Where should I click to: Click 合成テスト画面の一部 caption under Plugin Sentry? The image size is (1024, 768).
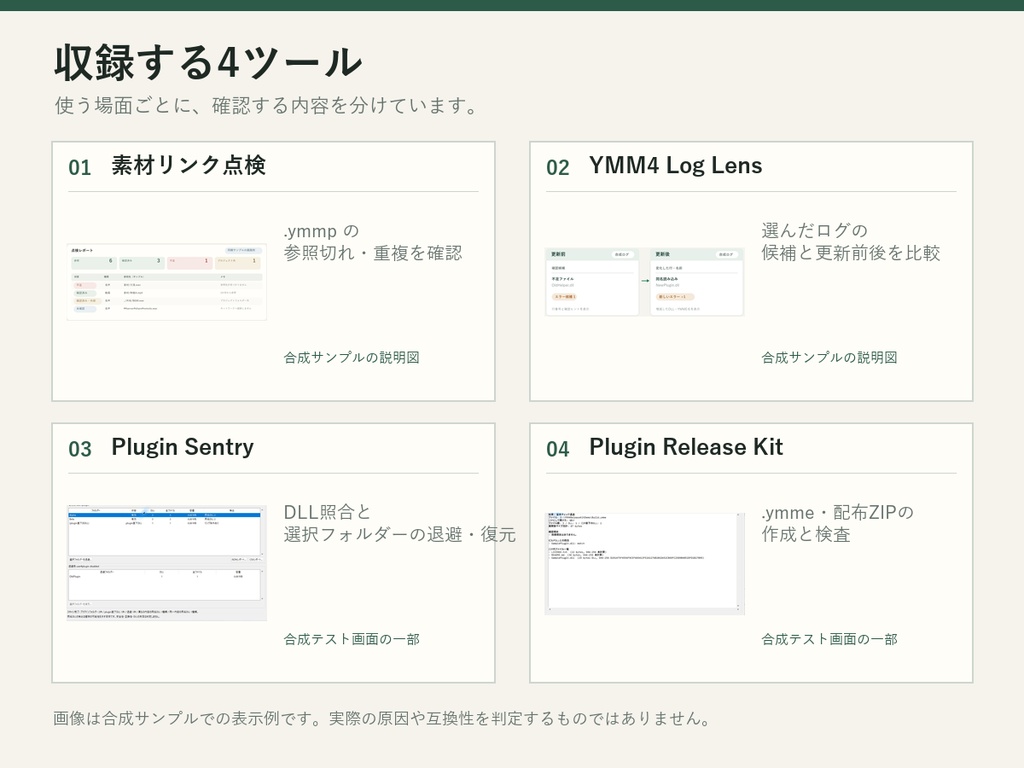(351, 639)
